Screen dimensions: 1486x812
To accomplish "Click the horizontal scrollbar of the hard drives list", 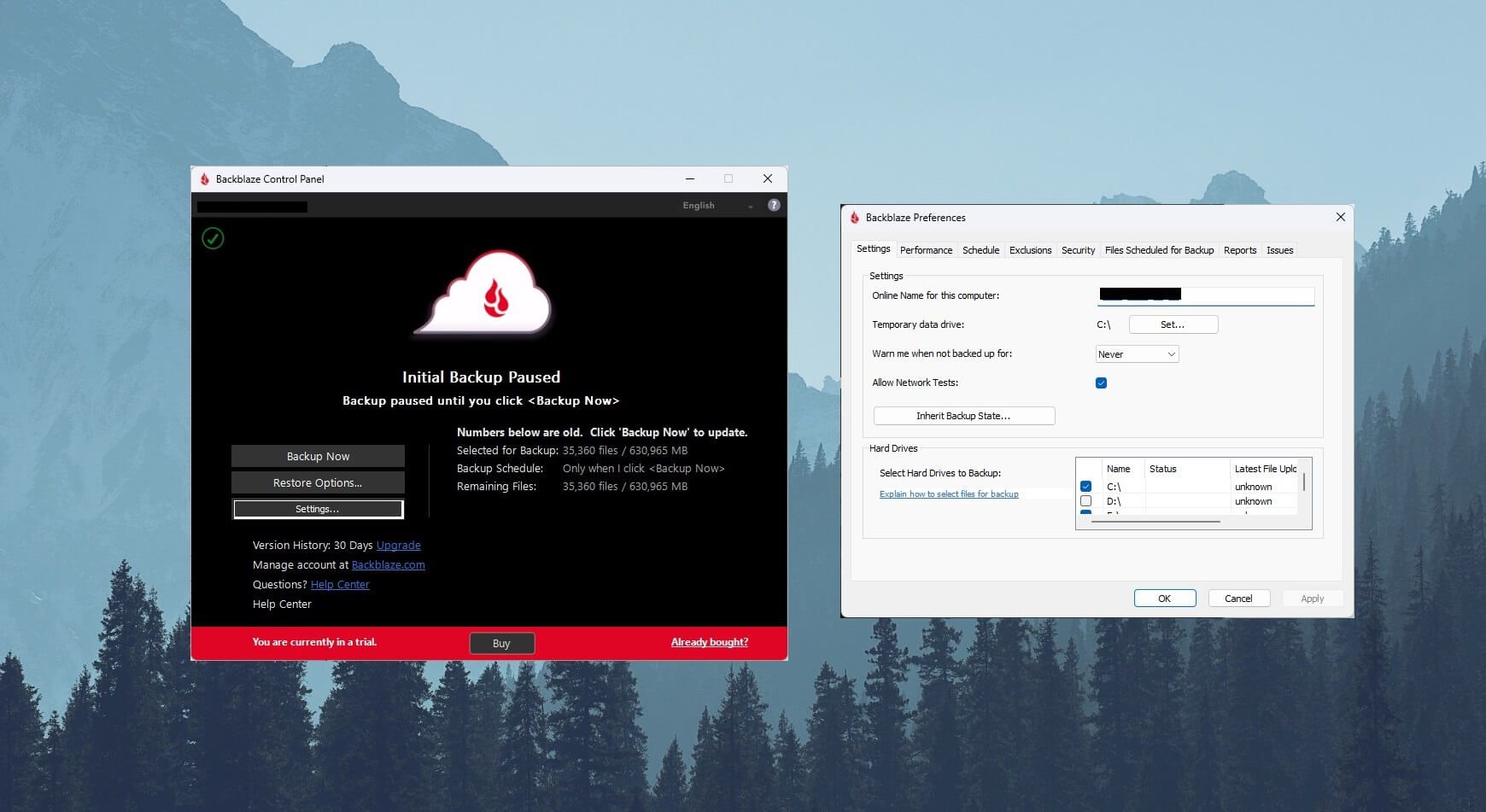I will point(1155,521).
